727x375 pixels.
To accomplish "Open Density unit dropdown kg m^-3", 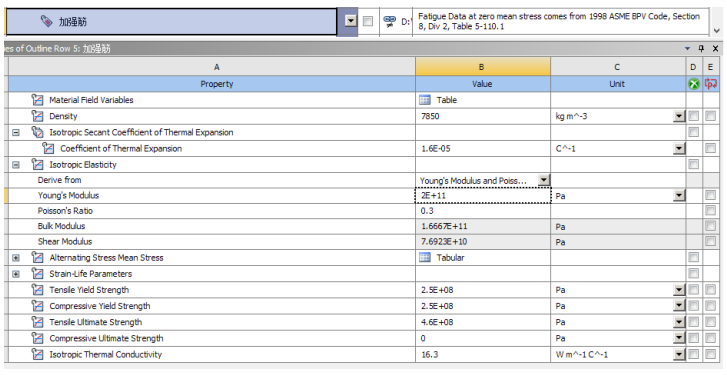I will pos(679,116).
